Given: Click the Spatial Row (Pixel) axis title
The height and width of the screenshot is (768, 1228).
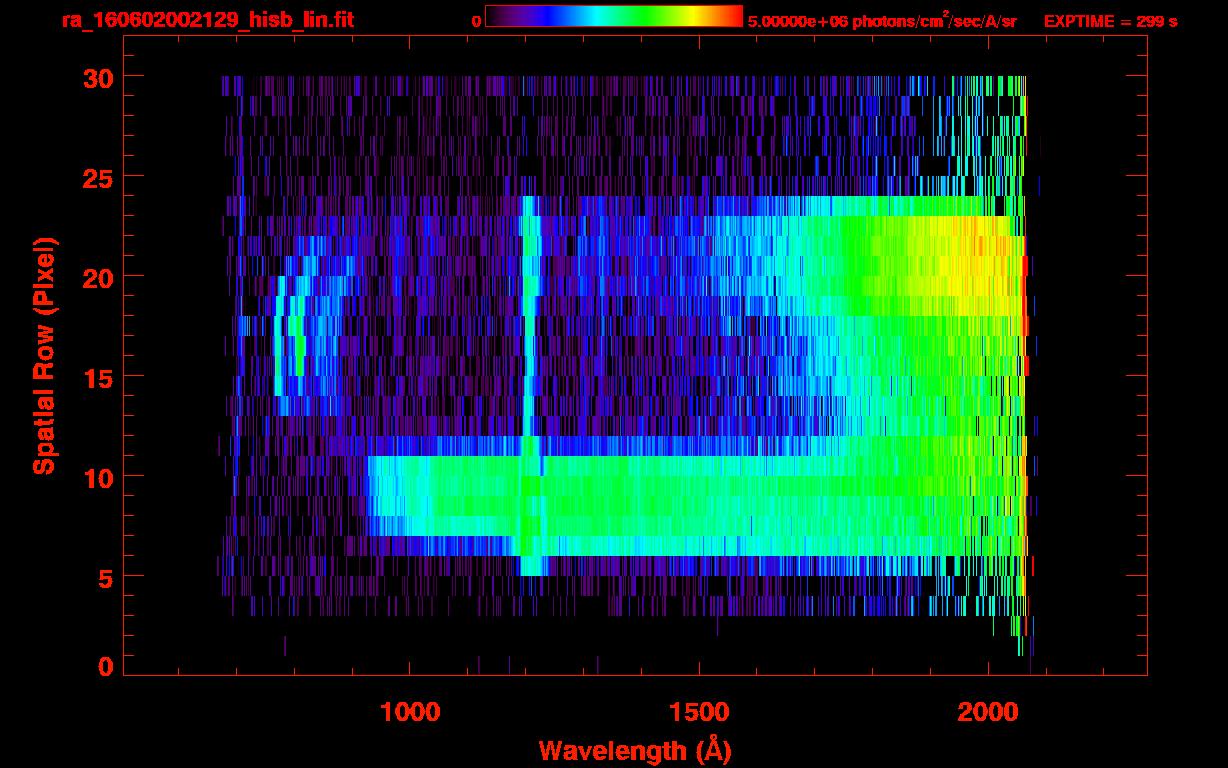Looking at the screenshot, I should (44, 356).
